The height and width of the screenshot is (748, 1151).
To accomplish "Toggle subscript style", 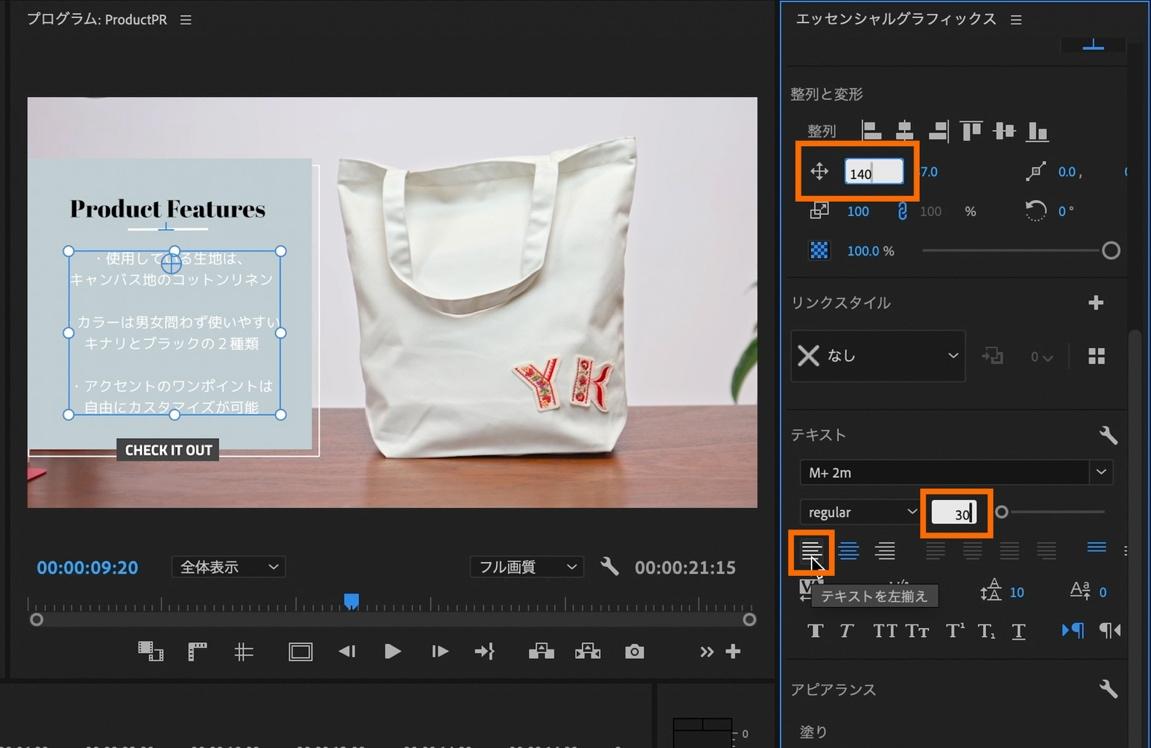I will pyautogui.click(x=987, y=631).
